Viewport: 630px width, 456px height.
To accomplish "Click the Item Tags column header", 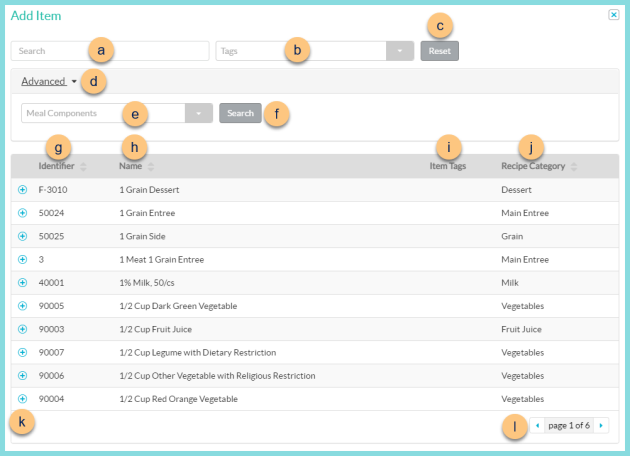I will [x=448, y=166].
